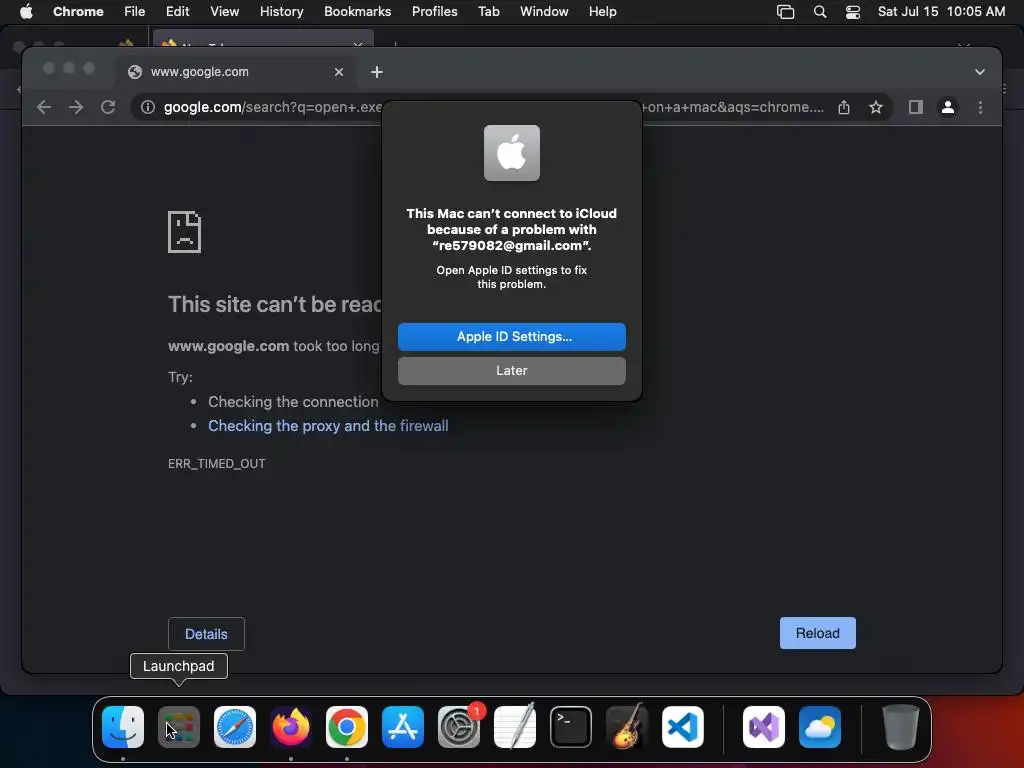Screen dimensions: 1024x768
Task: Launch Visual Studio Code from Dock
Action: 682,726
